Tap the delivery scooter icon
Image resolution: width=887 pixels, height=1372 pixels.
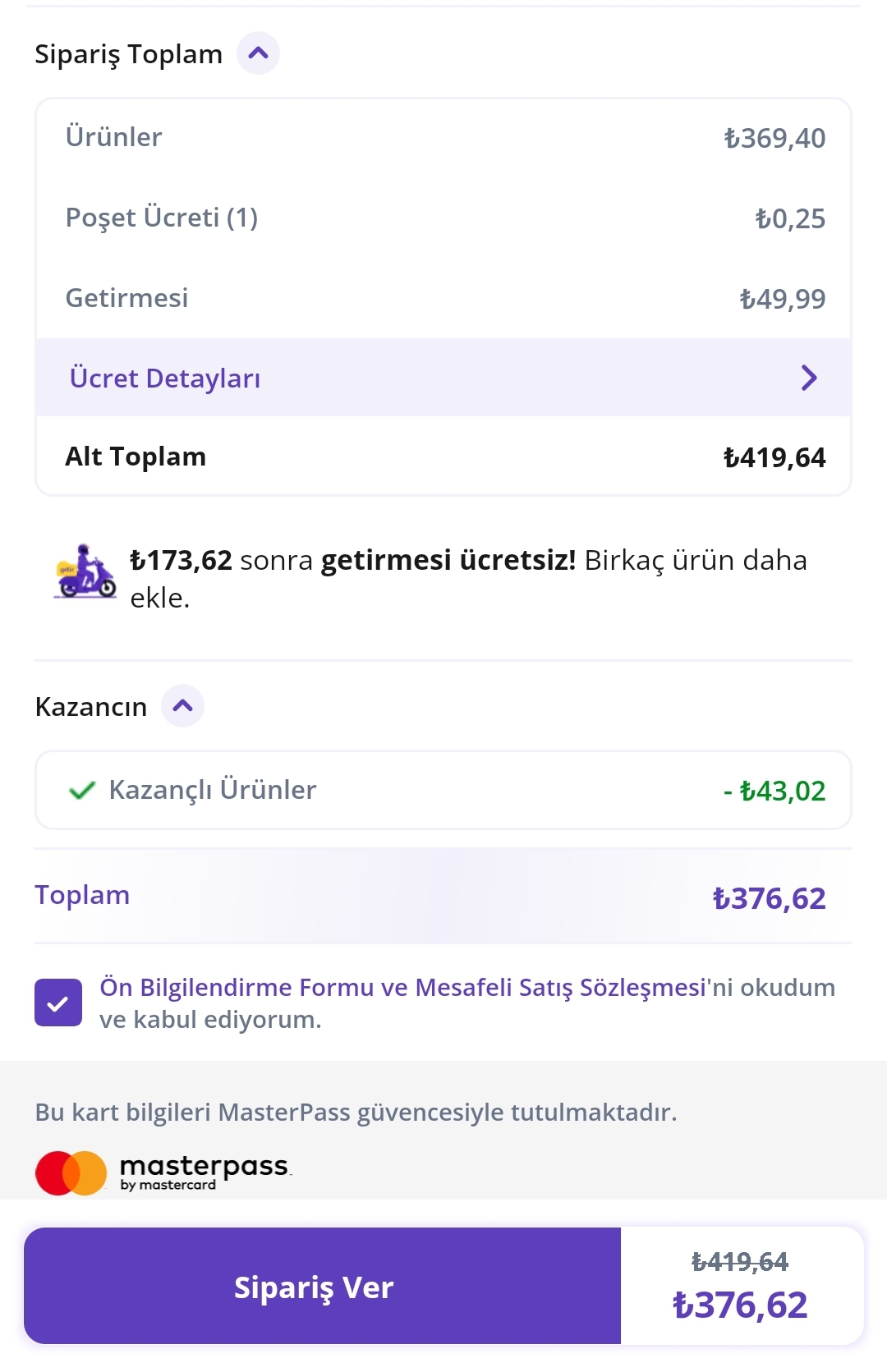(85, 571)
